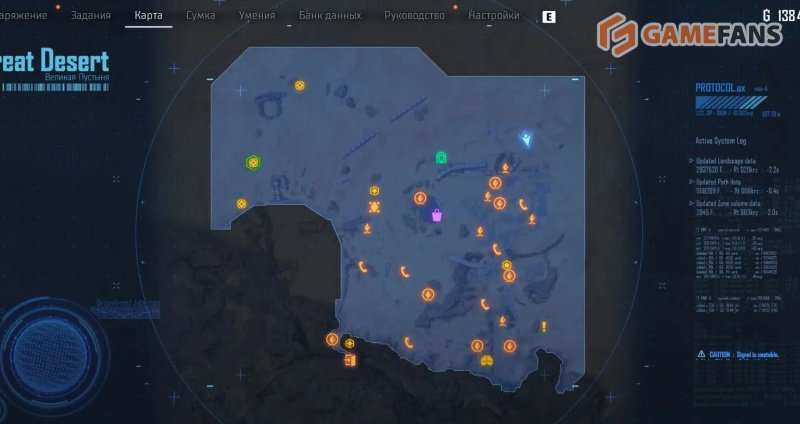The height and width of the screenshot is (424, 800).
Task: Click the yellow vehicle icon at southern edge
Action: click(487, 361)
